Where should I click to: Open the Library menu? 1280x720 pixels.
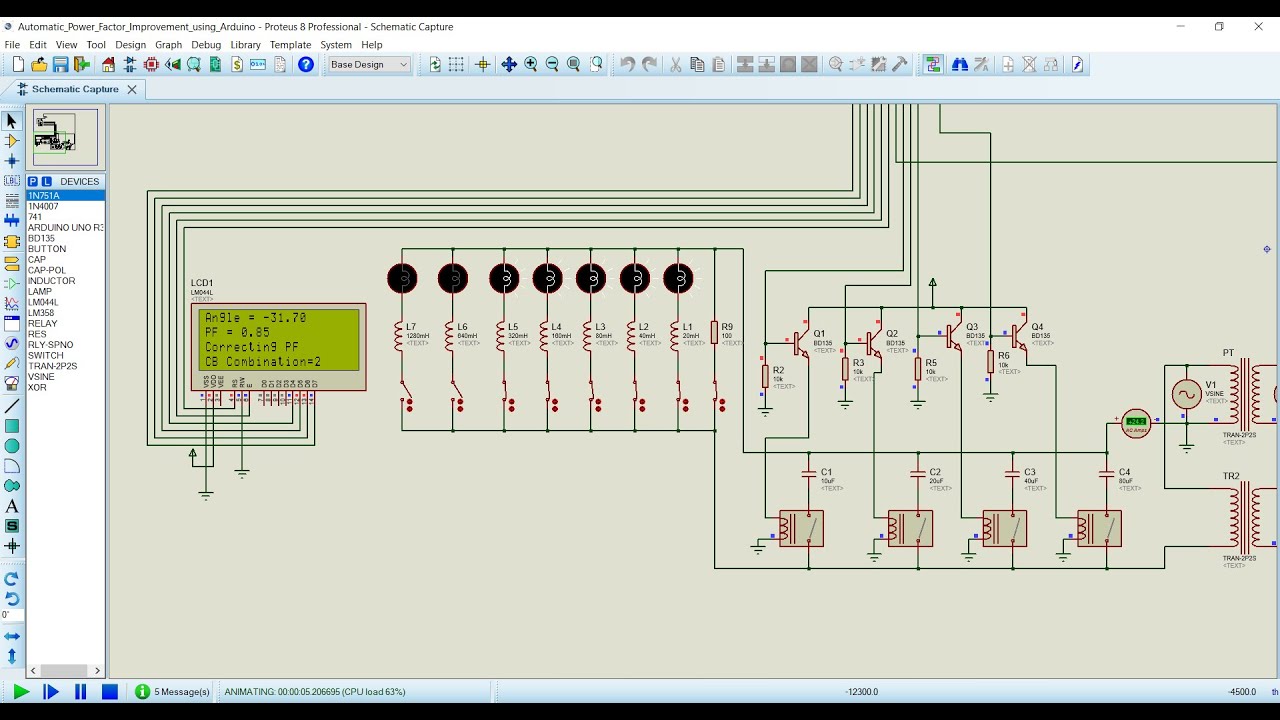(x=245, y=45)
